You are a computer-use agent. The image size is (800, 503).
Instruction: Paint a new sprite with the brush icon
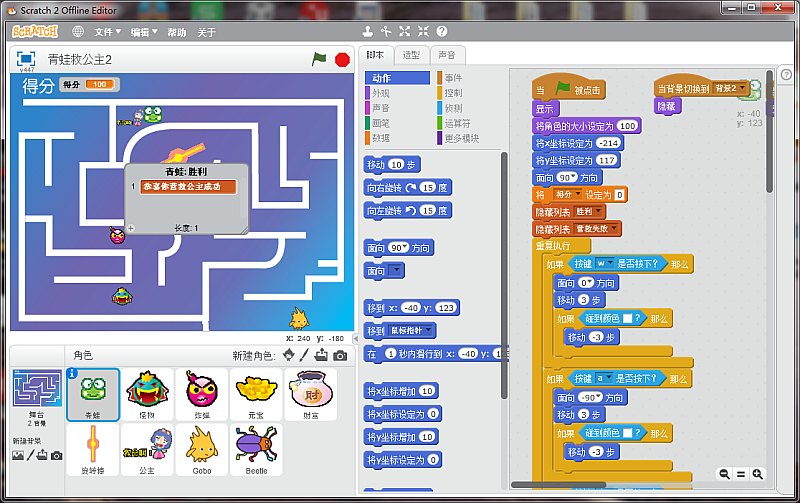pyautogui.click(x=305, y=355)
